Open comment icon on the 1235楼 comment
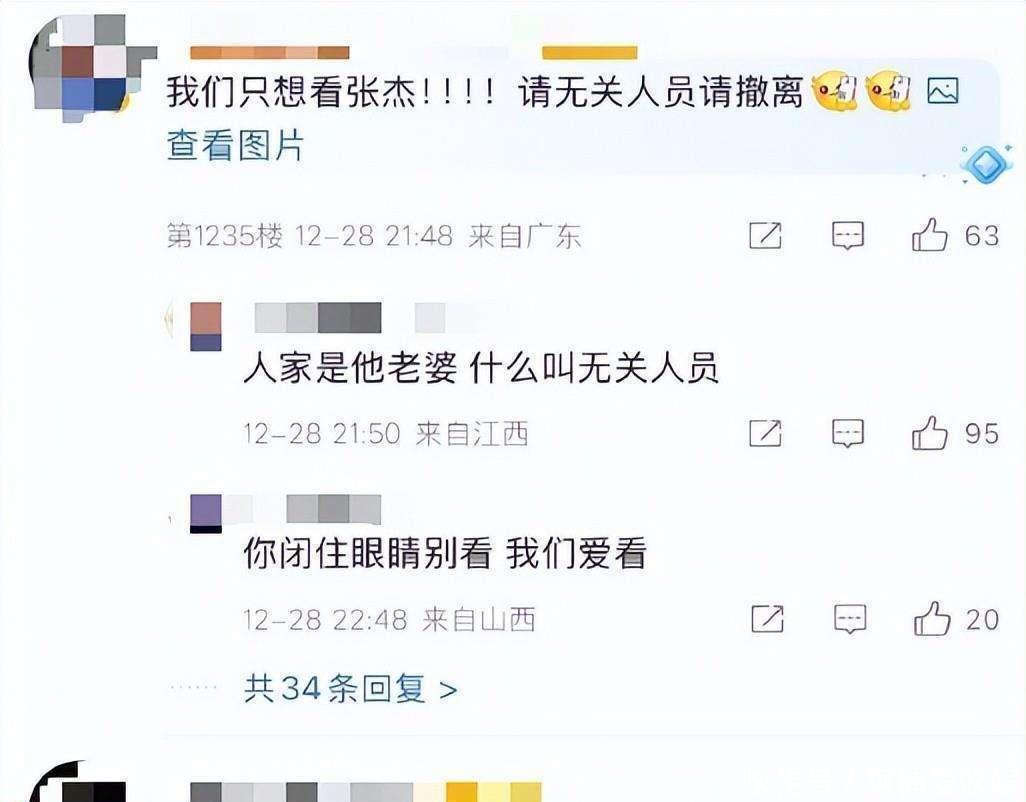 848,235
